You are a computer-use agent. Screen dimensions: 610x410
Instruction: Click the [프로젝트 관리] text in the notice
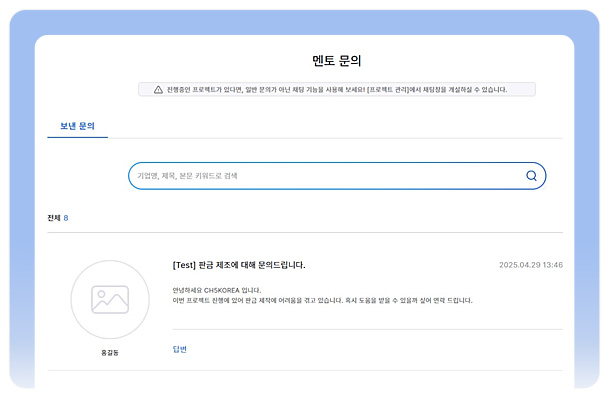pos(392,89)
